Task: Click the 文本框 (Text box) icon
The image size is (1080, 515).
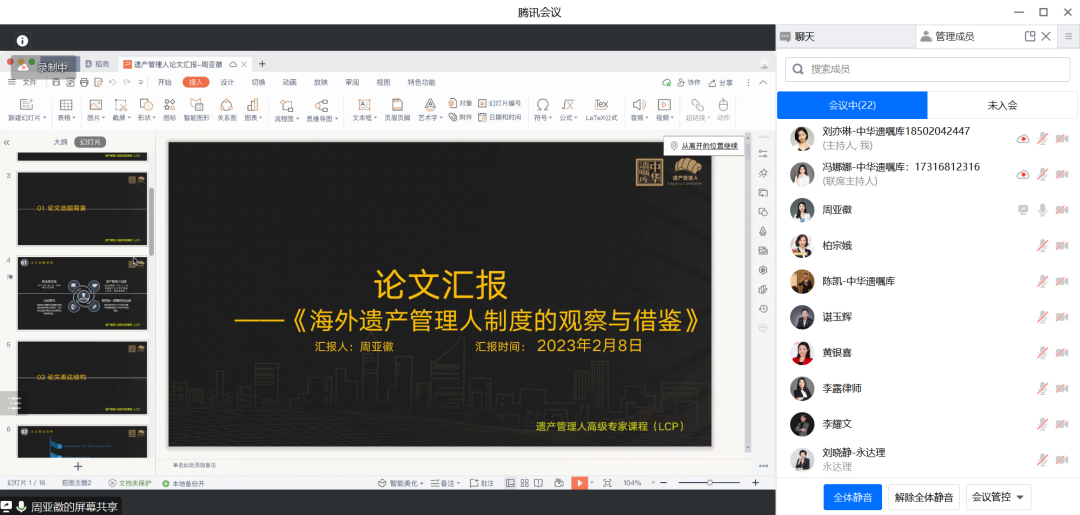Action: [x=364, y=105]
